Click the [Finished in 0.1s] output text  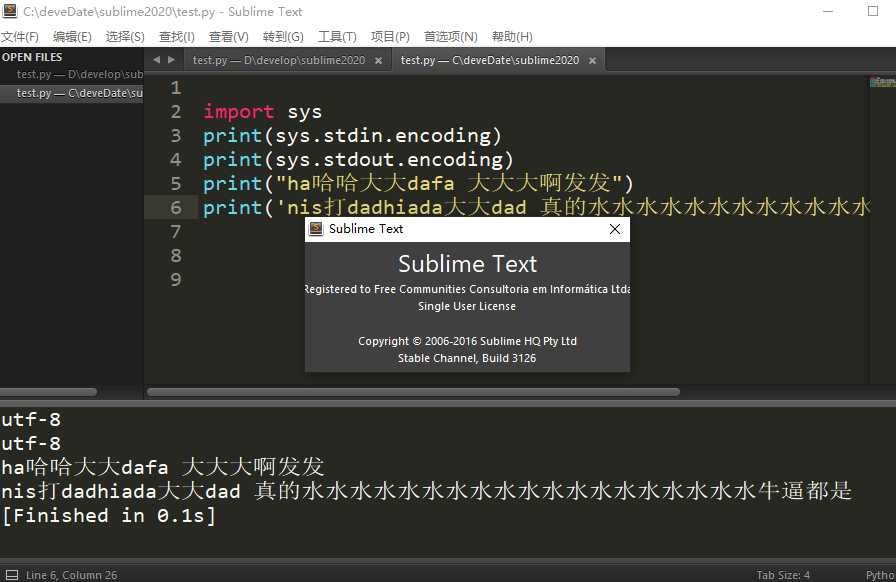[109, 516]
